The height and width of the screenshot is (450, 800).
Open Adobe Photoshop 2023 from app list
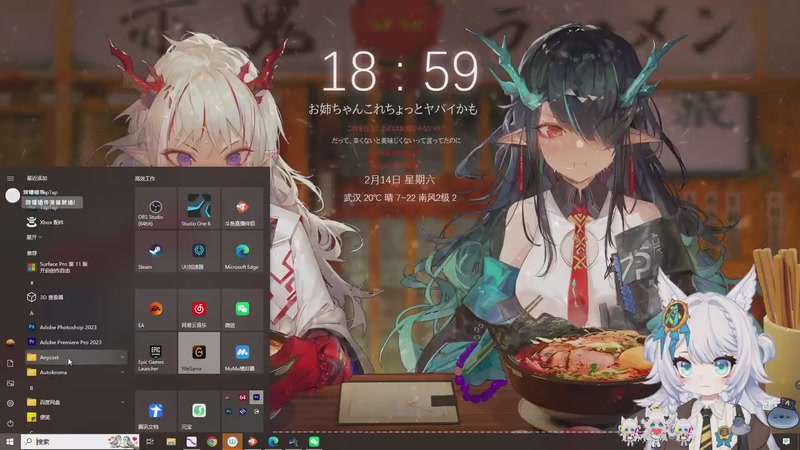pos(76,327)
